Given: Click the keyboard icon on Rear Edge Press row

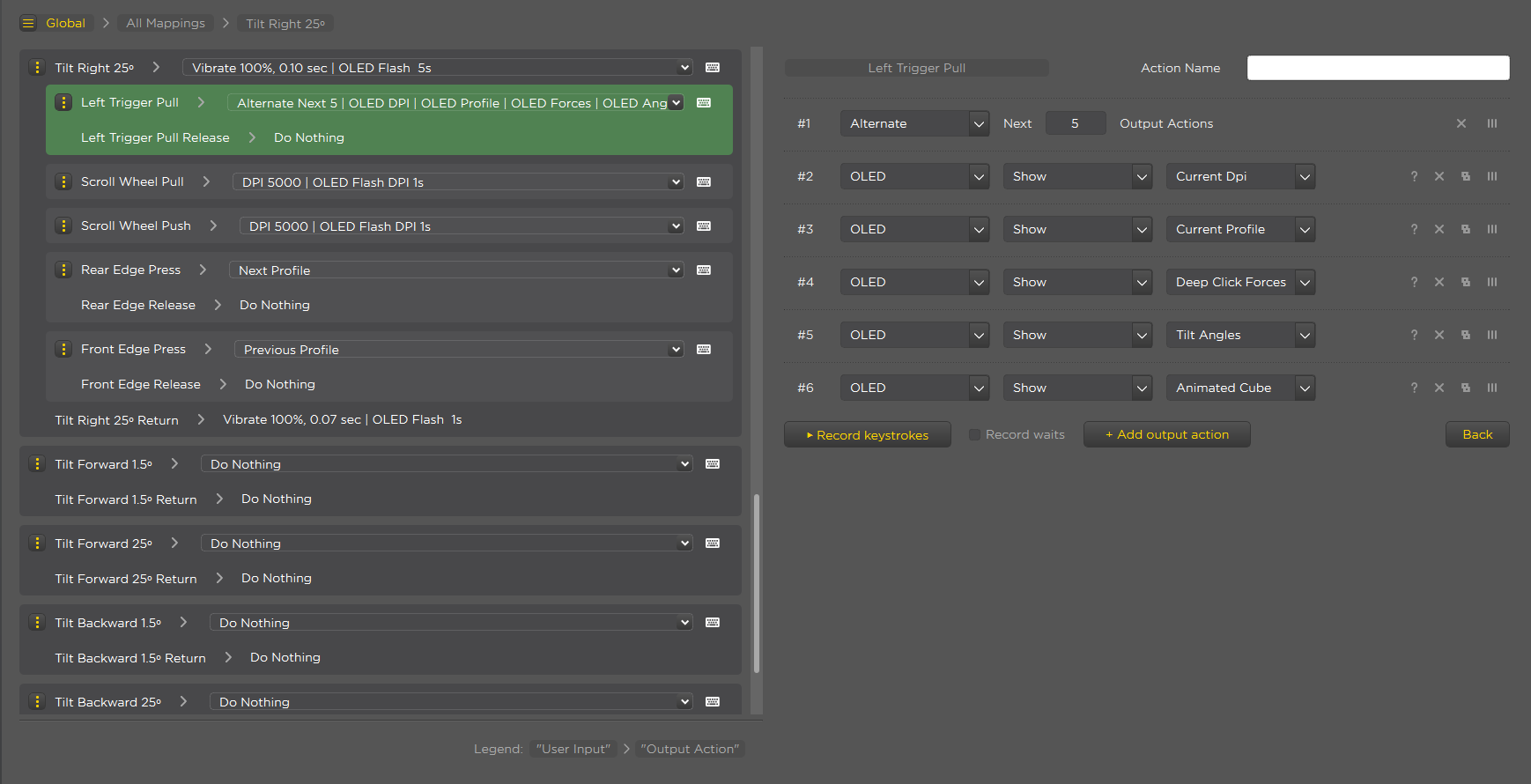Looking at the screenshot, I should pyautogui.click(x=704, y=270).
